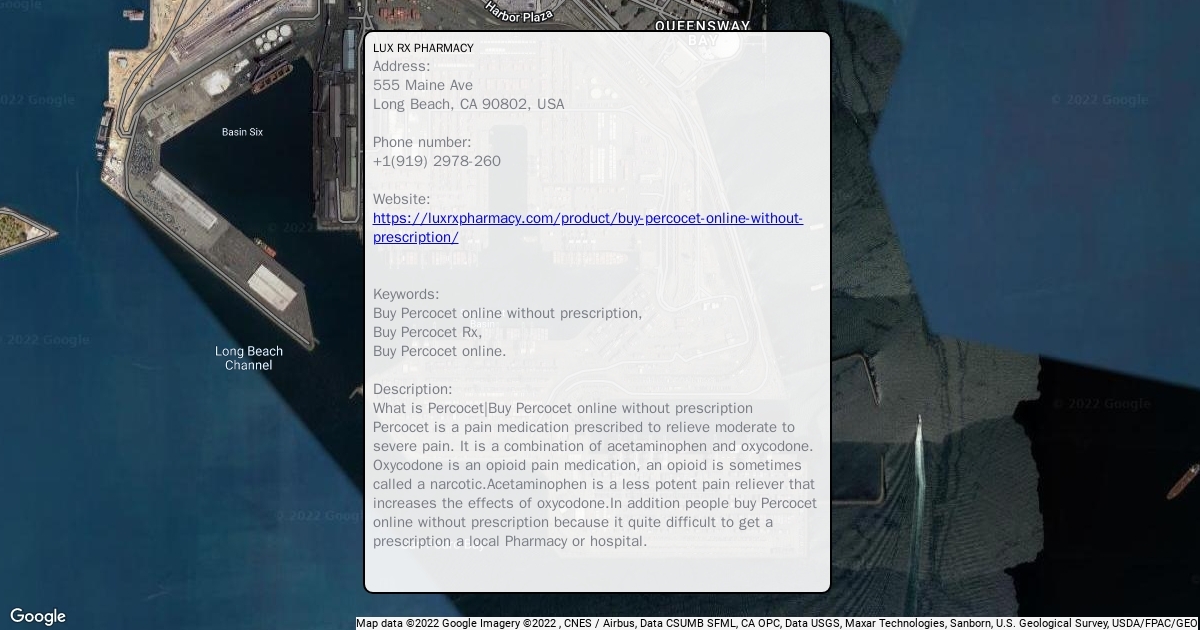
Task: Click the Phone number: label
Action: point(422,142)
